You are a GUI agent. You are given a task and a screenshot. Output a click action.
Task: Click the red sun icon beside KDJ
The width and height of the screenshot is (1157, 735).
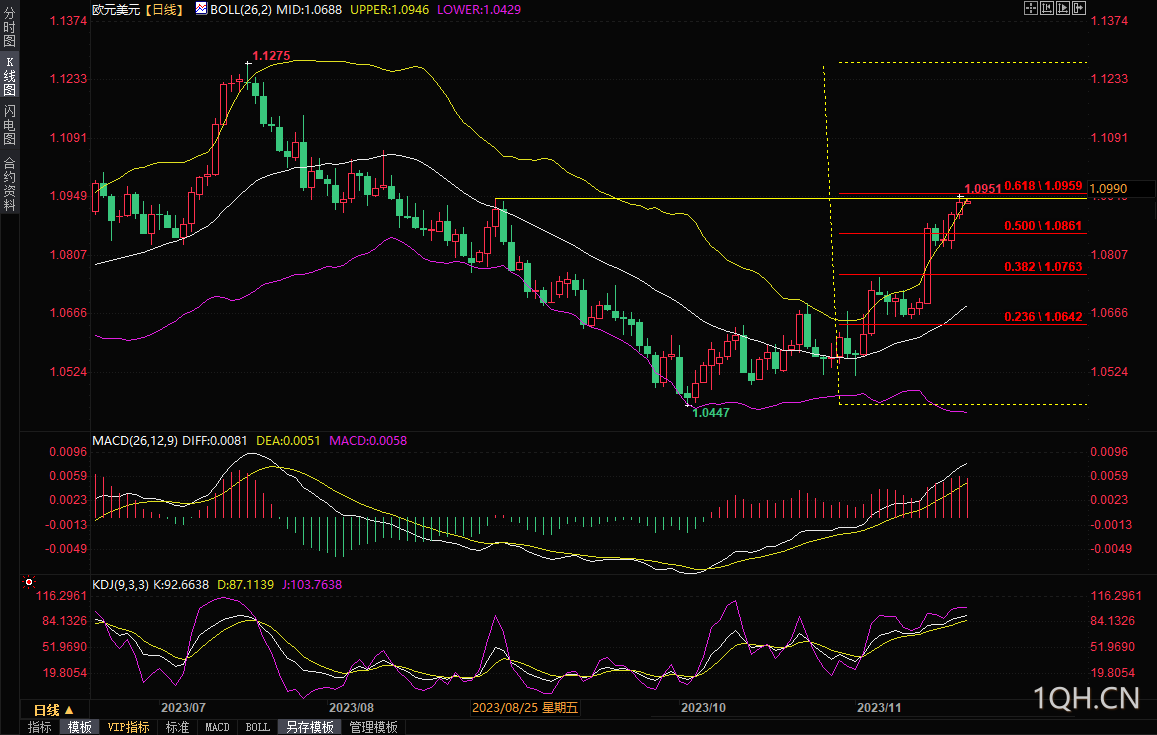coord(28,581)
